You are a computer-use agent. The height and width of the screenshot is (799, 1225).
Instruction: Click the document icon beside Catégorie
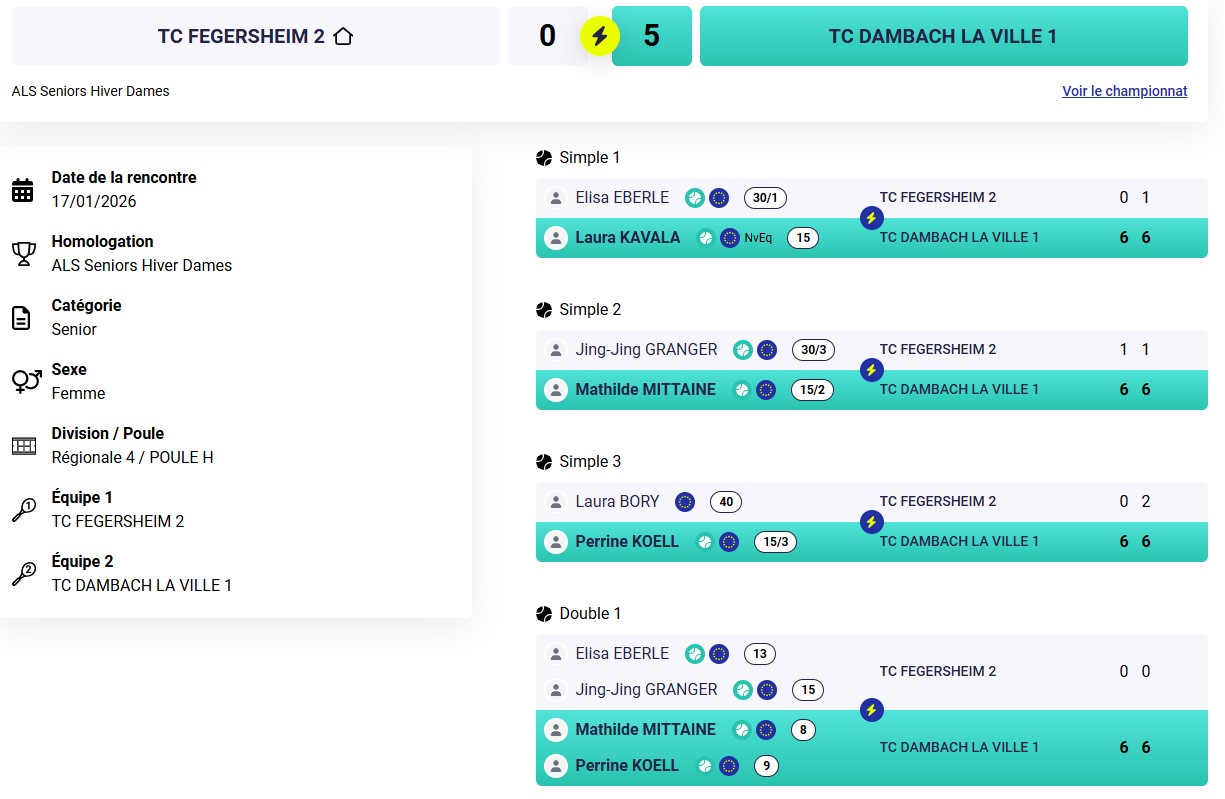coord(21,318)
